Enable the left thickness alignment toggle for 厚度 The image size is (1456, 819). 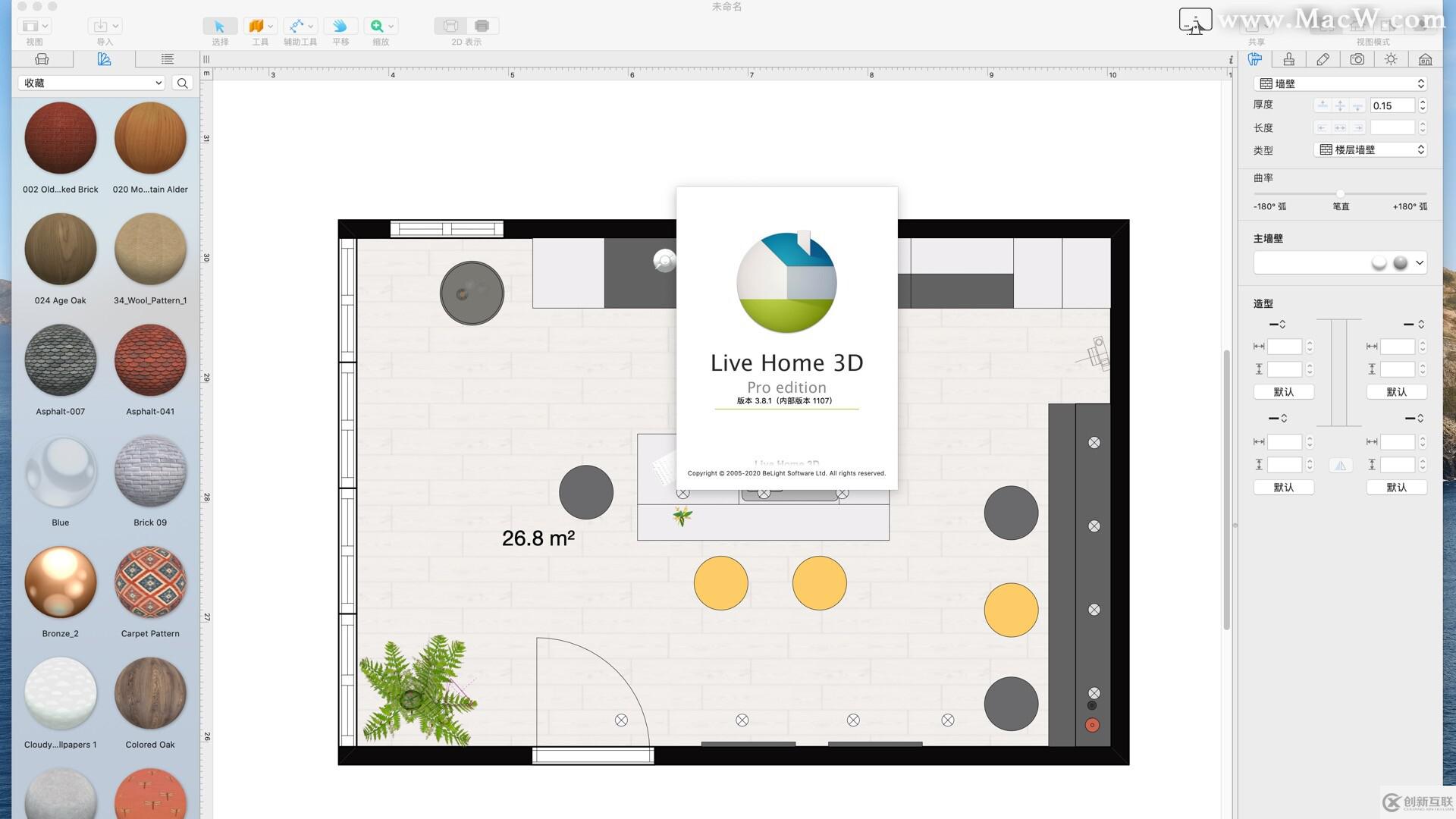[x=1323, y=105]
